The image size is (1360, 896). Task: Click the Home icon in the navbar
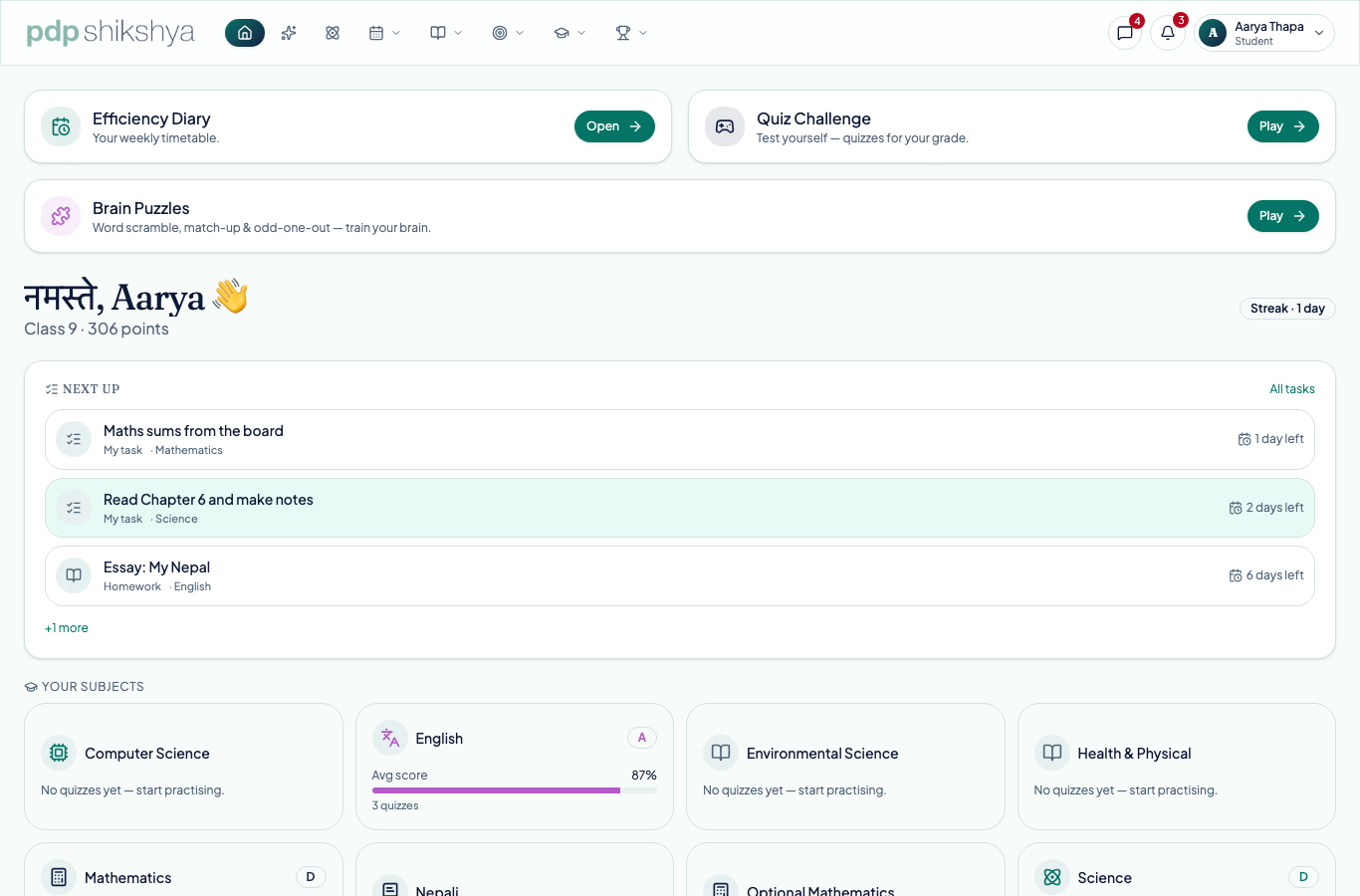245,33
